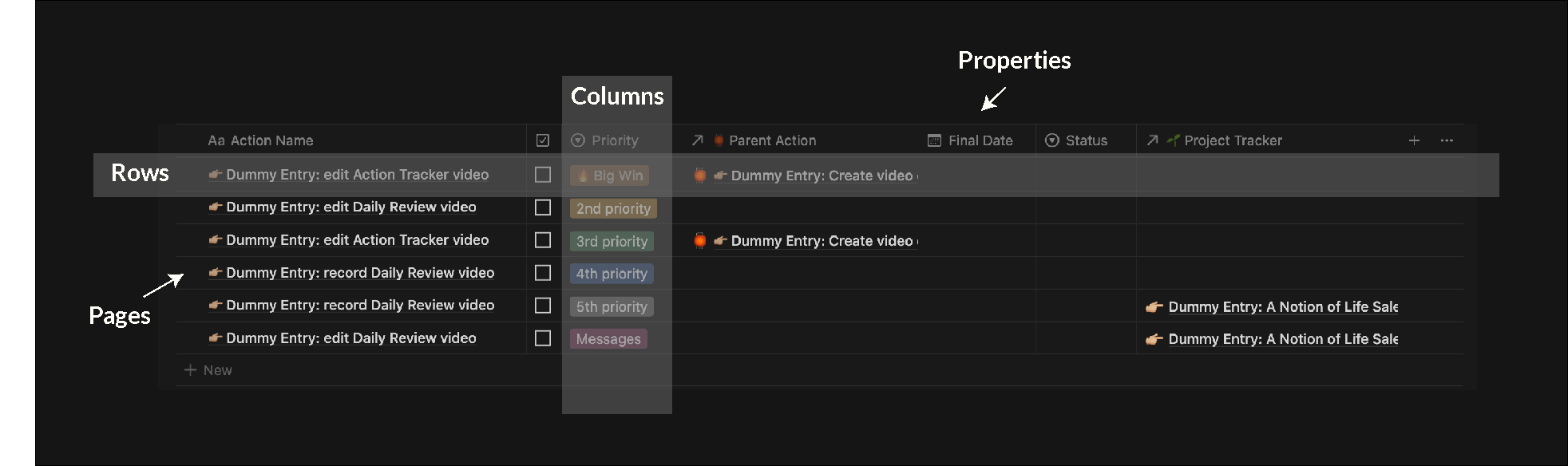Open record Daily Review video page with 5th priority
This screenshot has height=466, width=1568.
click(x=351, y=306)
